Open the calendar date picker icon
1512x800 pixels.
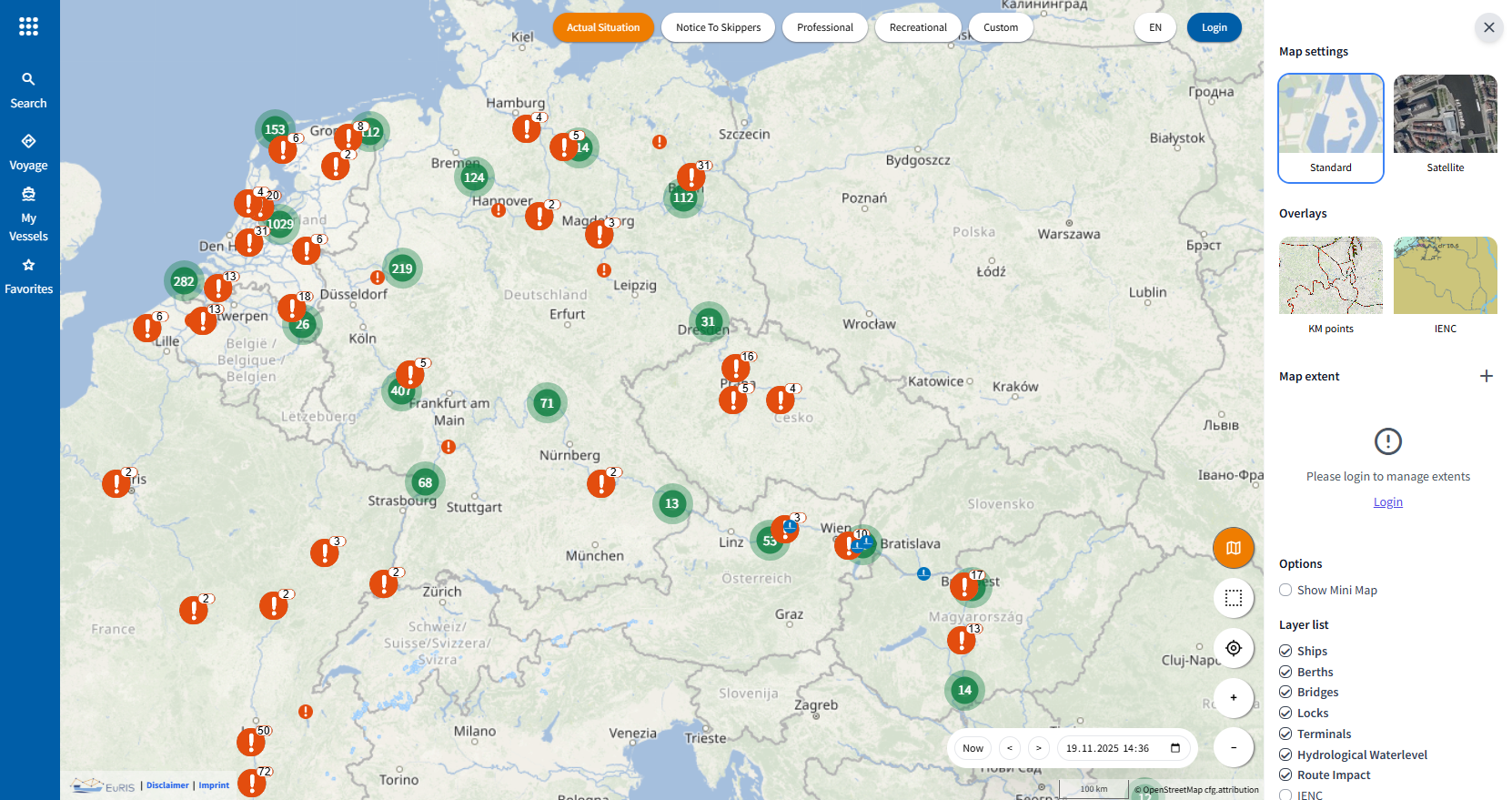(1175, 748)
